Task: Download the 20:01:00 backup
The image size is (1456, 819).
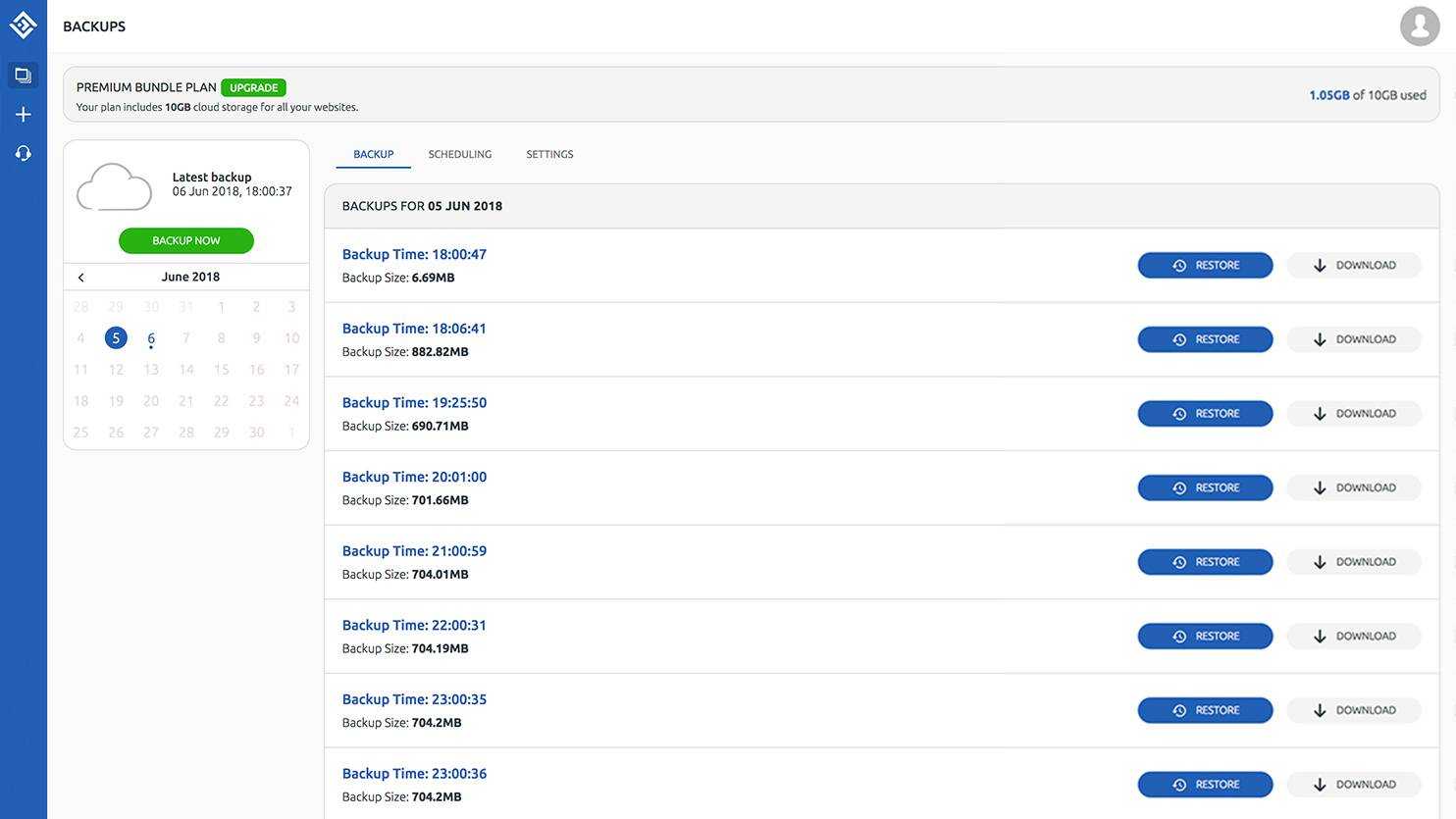Action: (x=1354, y=487)
